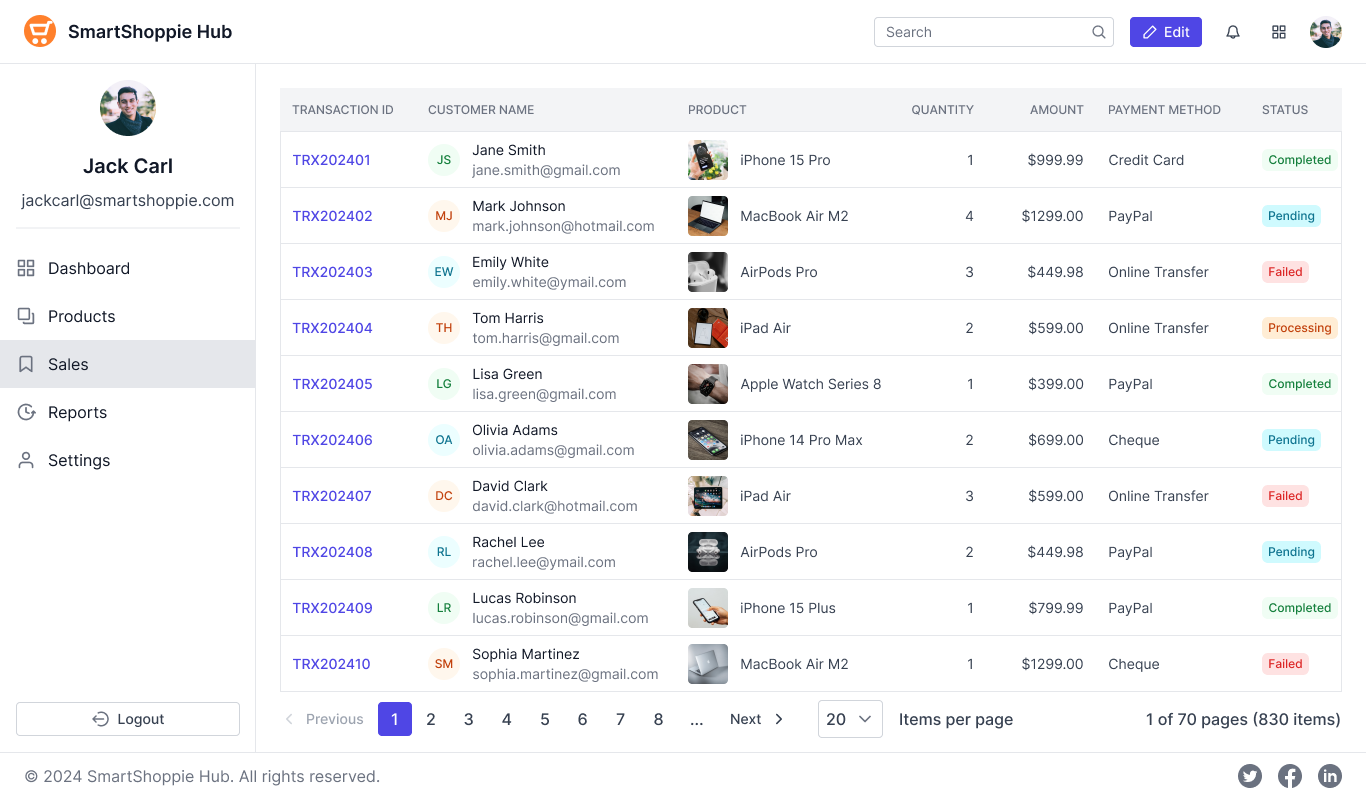Open the apps grid icon in header
The height and width of the screenshot is (800, 1366).
tap(1279, 32)
